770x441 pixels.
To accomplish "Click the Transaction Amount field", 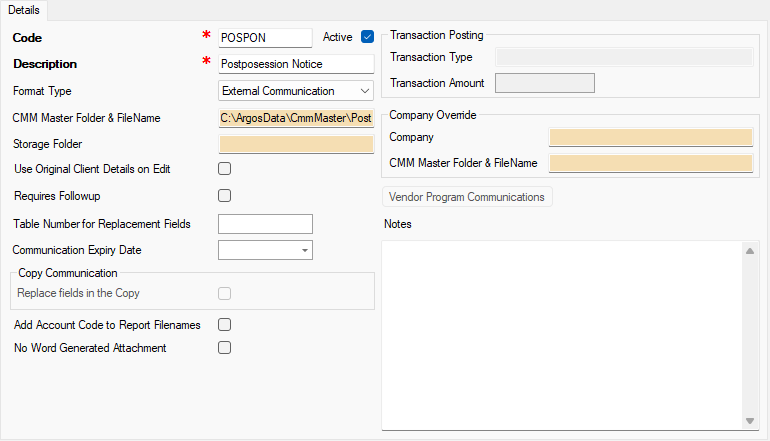I will point(545,83).
